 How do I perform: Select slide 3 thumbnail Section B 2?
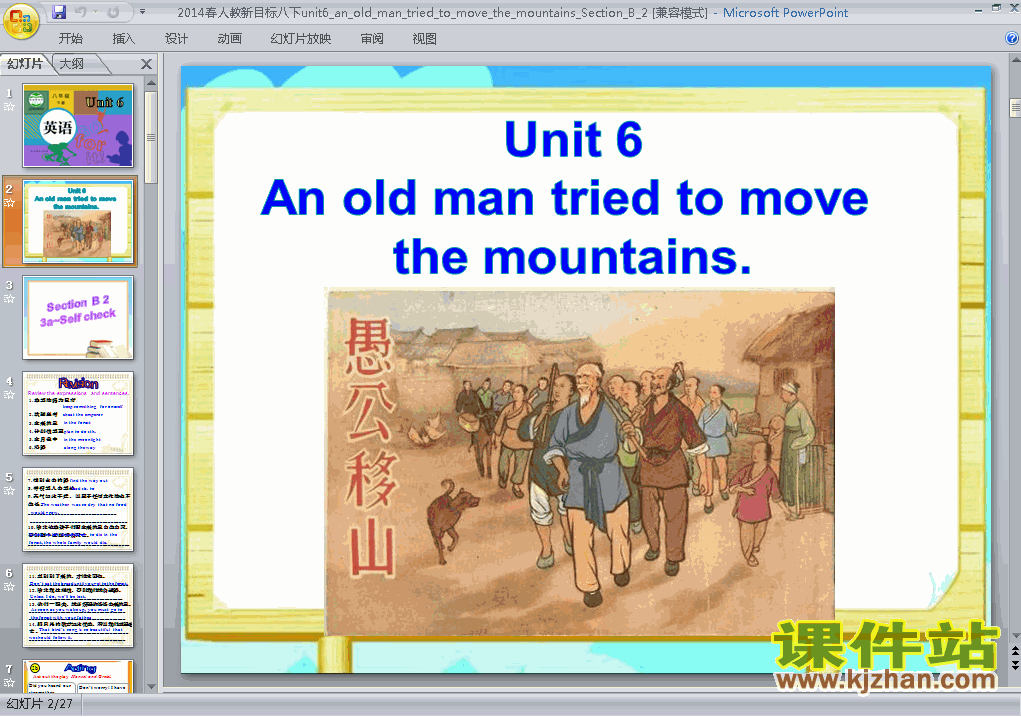(x=78, y=318)
